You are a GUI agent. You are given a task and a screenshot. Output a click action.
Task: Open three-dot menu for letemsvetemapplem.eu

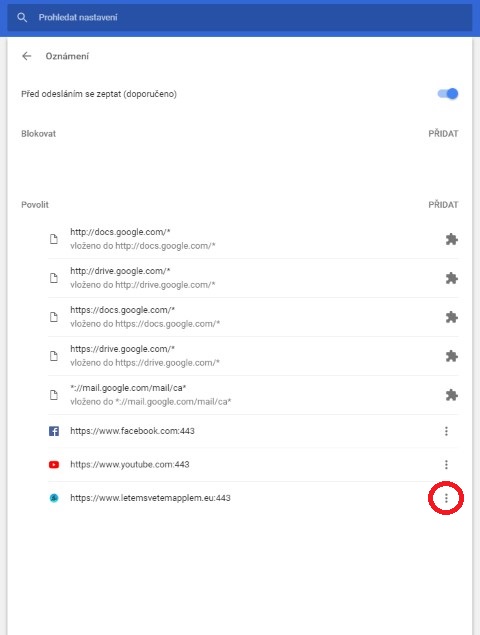(446, 498)
